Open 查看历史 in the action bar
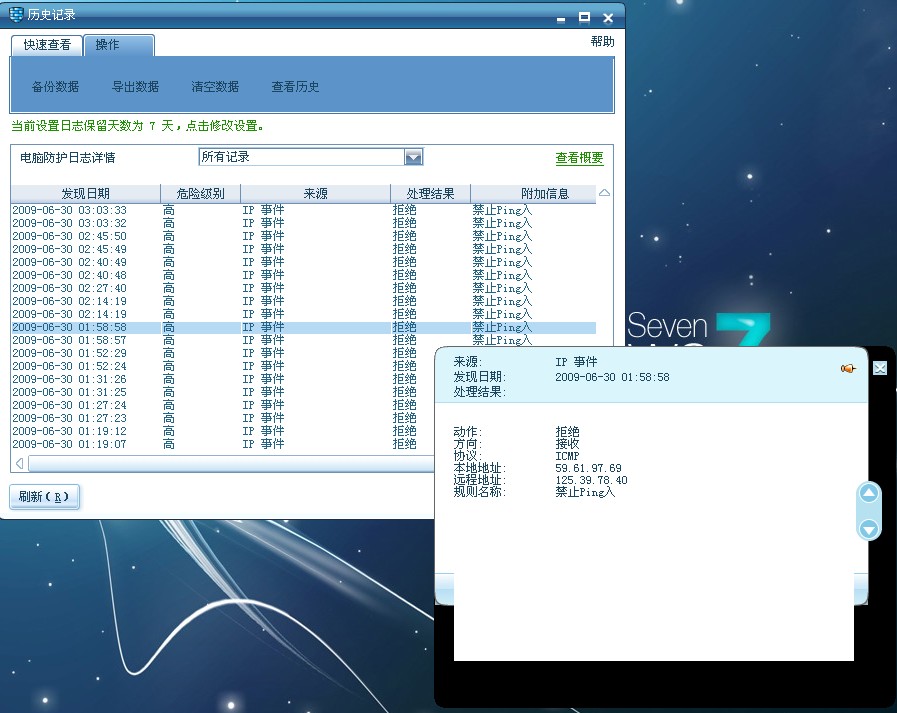This screenshot has width=897, height=713. [295, 87]
